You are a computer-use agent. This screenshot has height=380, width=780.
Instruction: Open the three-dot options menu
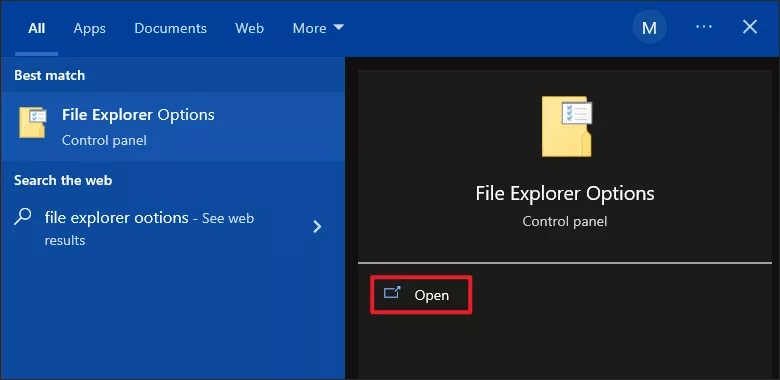(703, 27)
